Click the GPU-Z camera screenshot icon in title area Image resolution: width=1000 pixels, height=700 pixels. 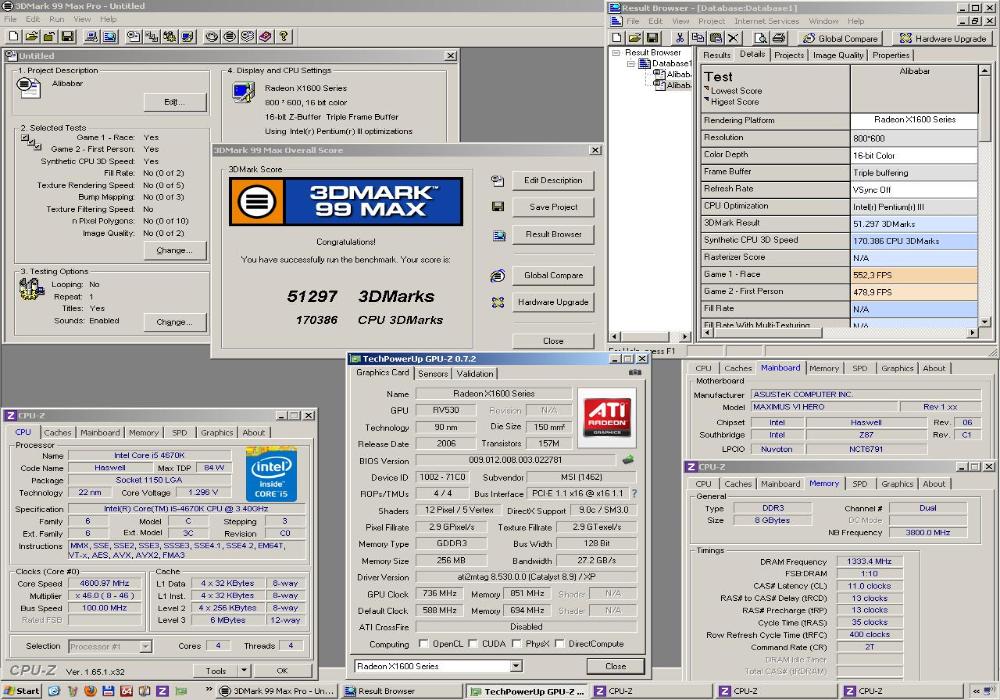(635, 372)
